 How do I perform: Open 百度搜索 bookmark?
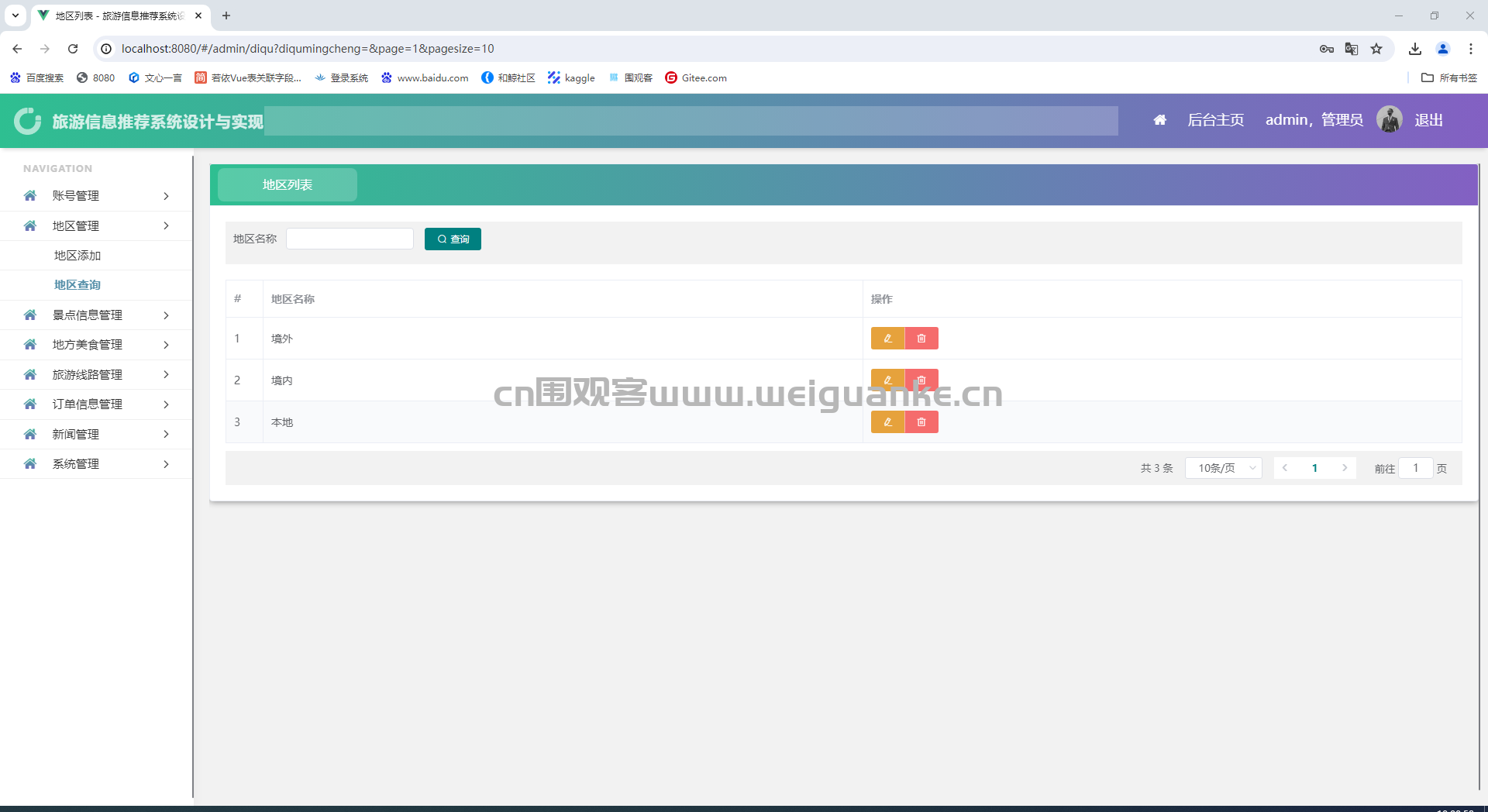pos(36,77)
